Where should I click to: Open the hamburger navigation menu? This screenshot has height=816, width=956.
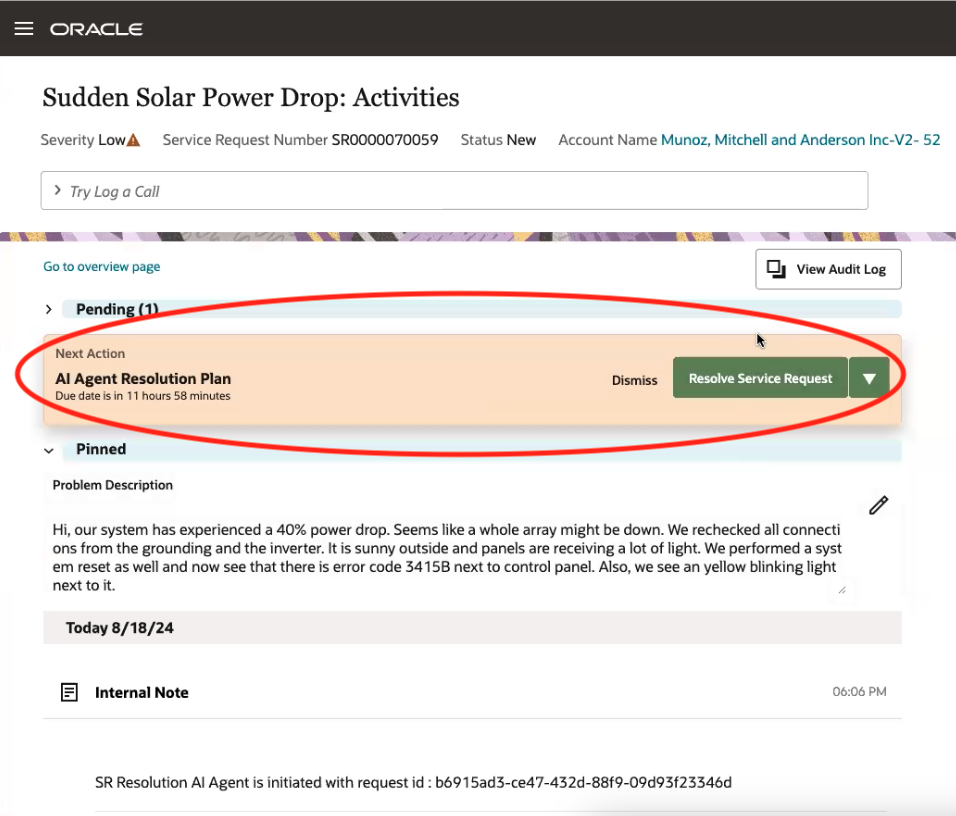24,29
